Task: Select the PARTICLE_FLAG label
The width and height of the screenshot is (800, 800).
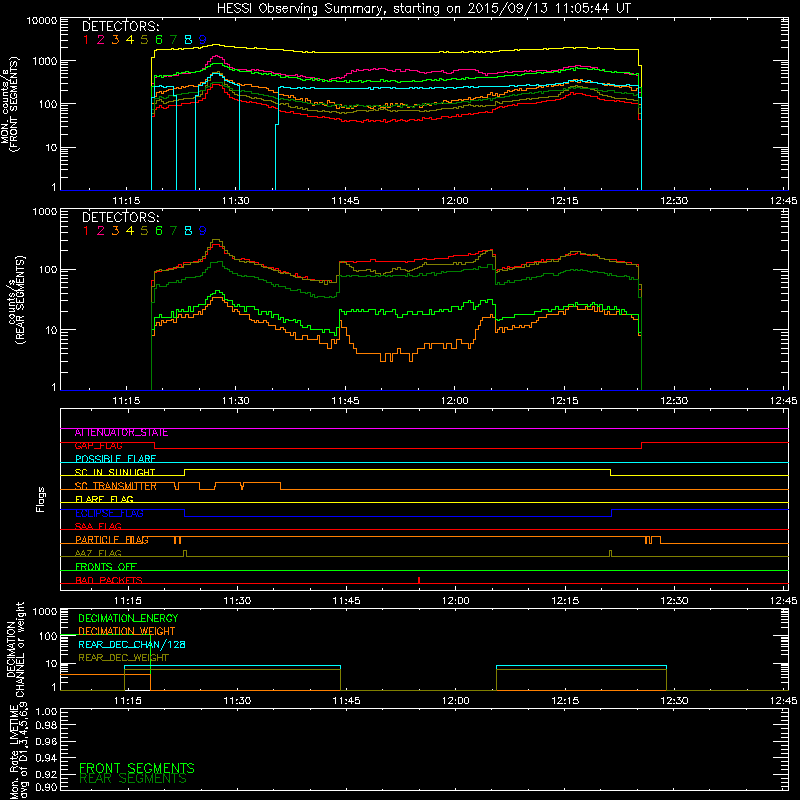Action: [112, 540]
